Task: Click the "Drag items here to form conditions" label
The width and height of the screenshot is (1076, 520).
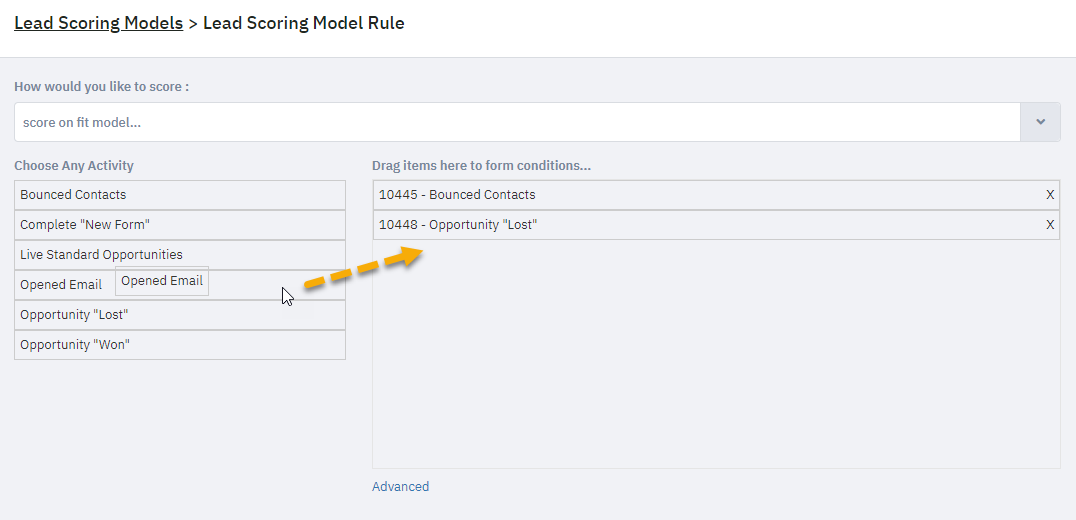Action: point(482,165)
